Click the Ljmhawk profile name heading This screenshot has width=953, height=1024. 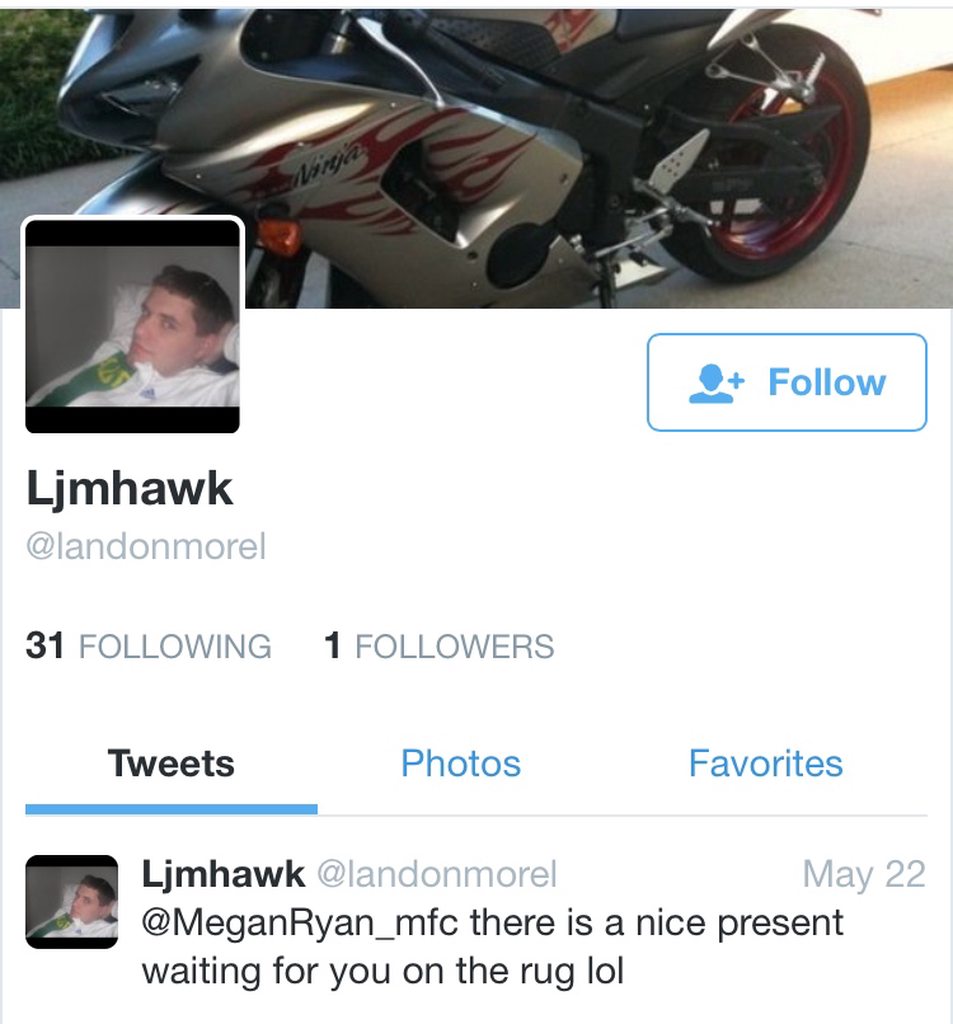click(x=129, y=488)
